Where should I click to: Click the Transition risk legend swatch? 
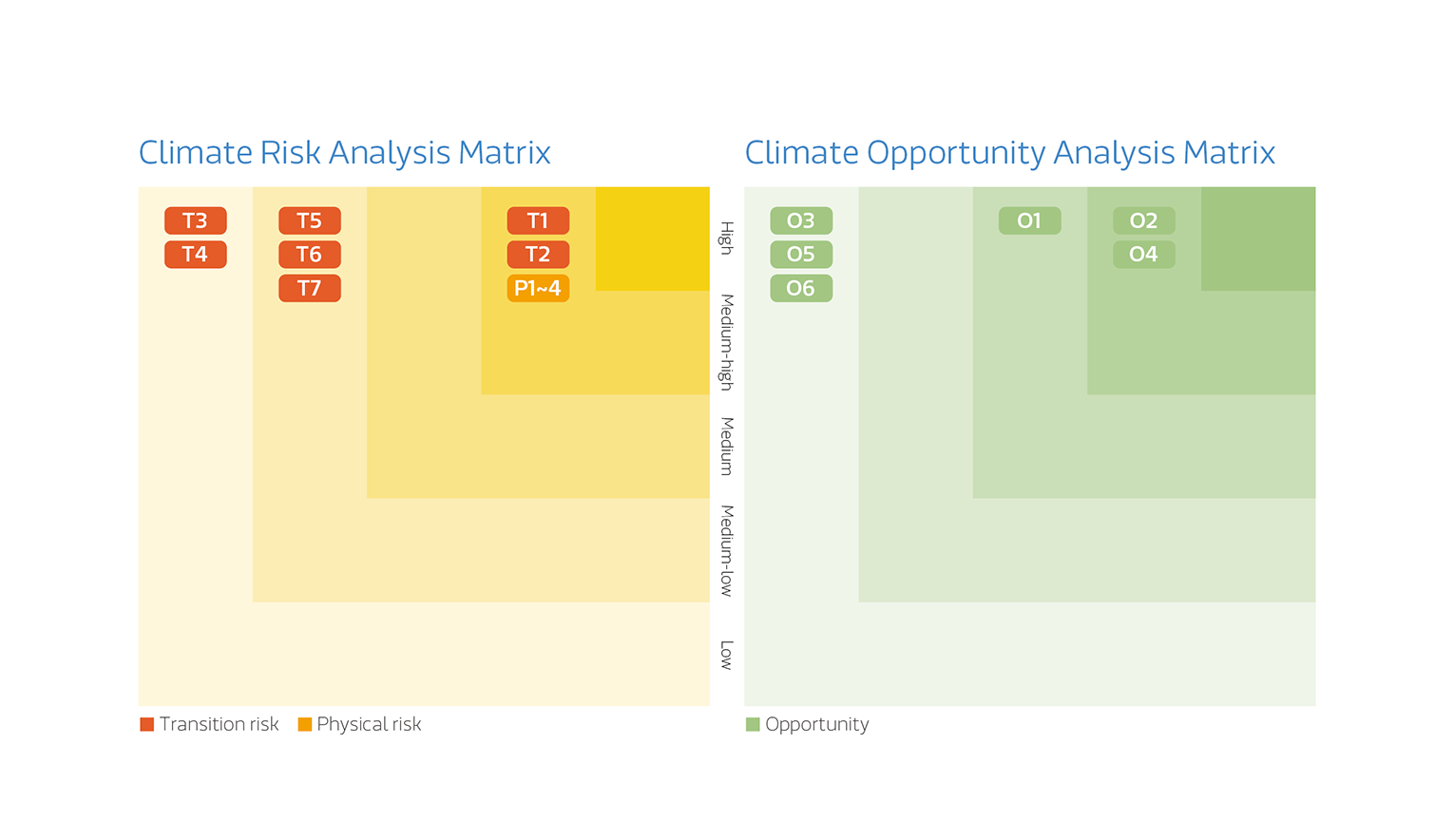147,725
